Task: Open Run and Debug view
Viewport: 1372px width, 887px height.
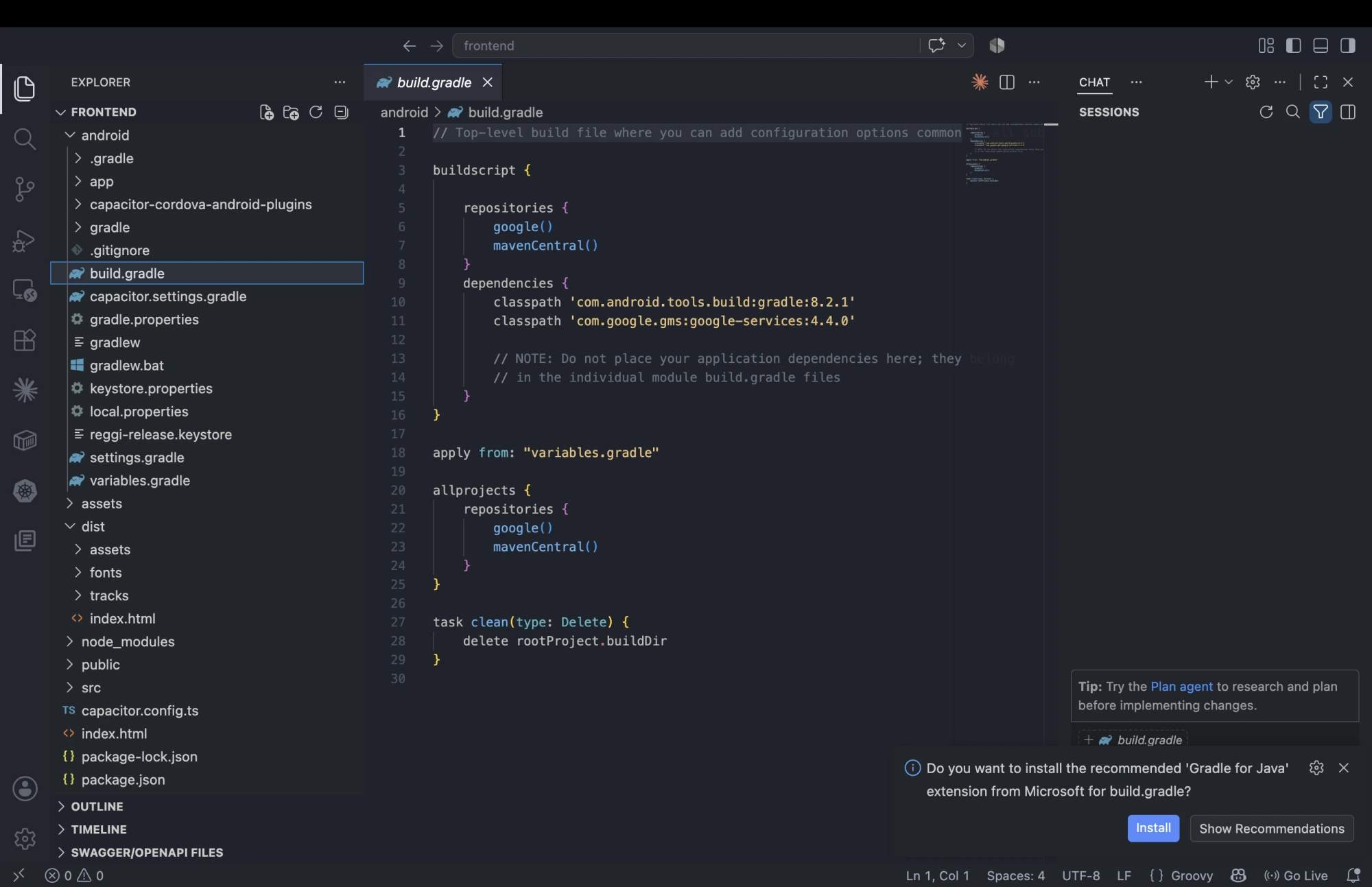Action: 25,240
